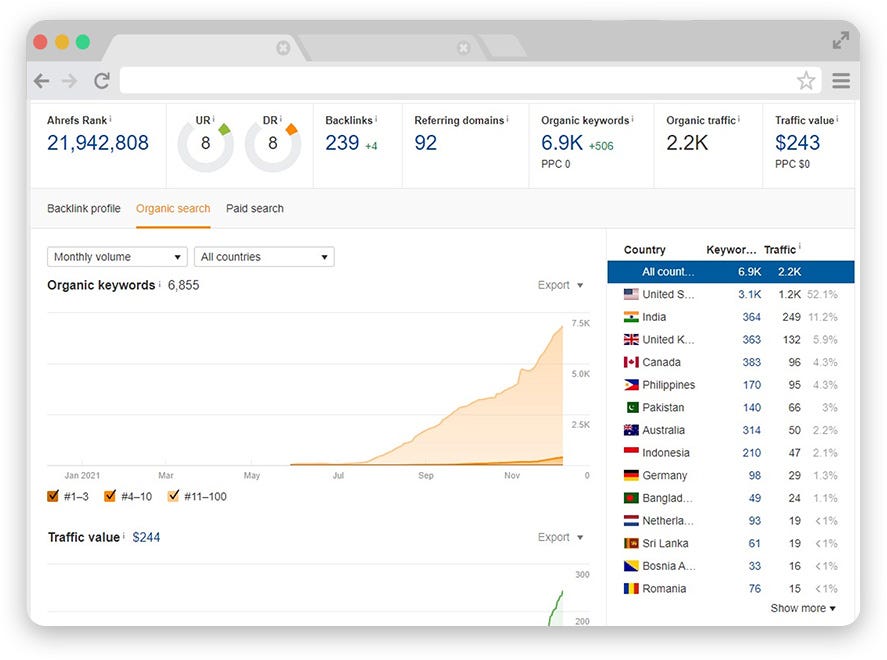Select the Organic search tab

coord(173,208)
